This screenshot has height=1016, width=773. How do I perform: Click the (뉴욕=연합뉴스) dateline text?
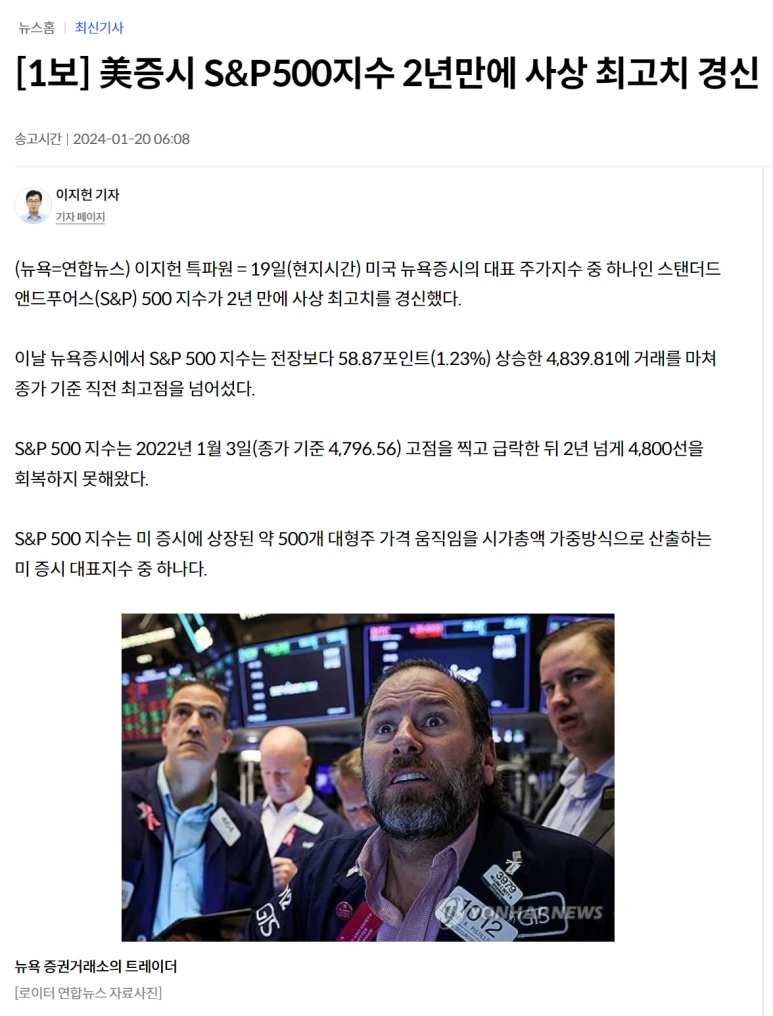[73, 268]
